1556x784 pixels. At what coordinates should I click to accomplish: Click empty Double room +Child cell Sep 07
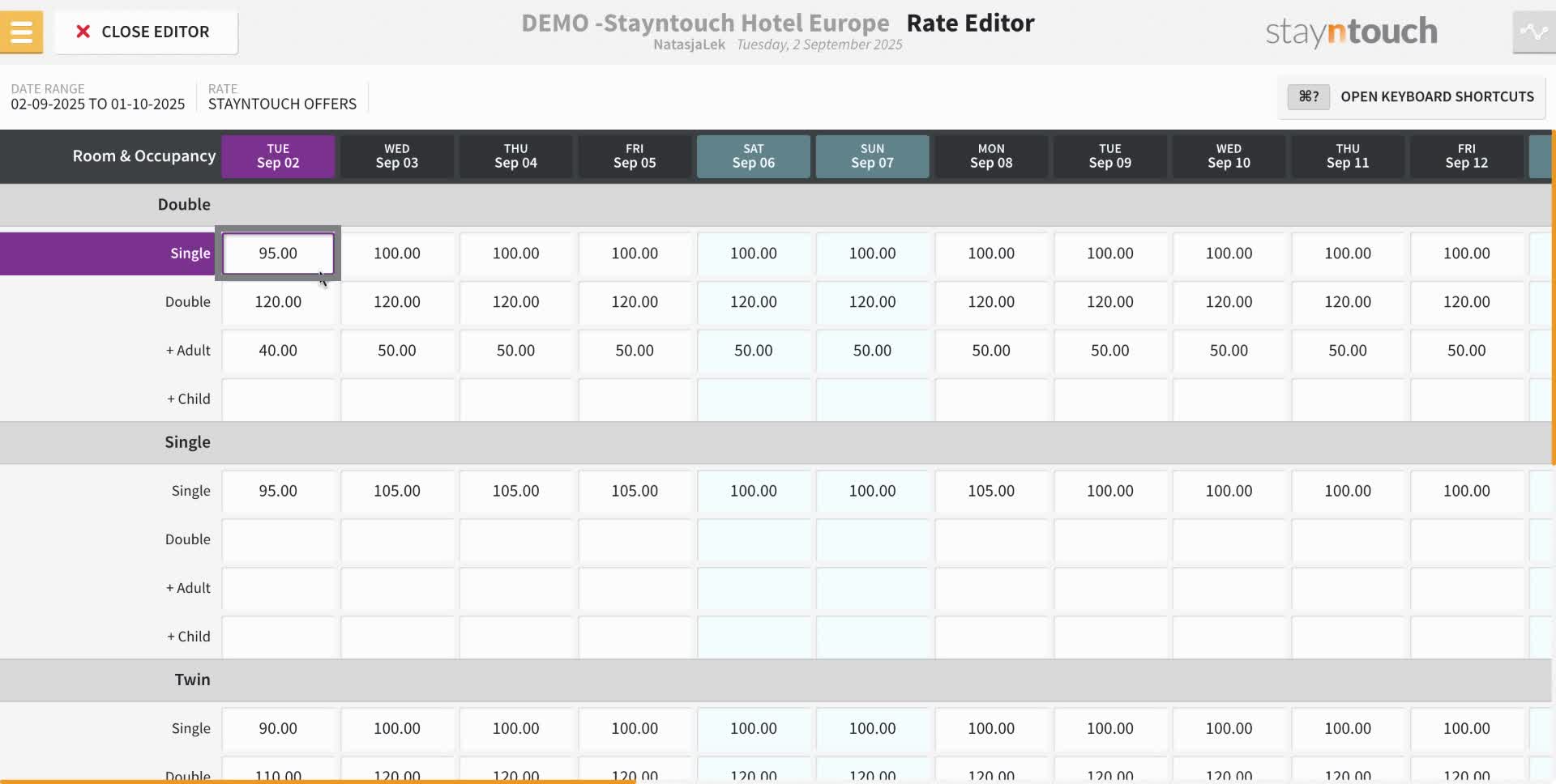pyautogui.click(x=872, y=399)
